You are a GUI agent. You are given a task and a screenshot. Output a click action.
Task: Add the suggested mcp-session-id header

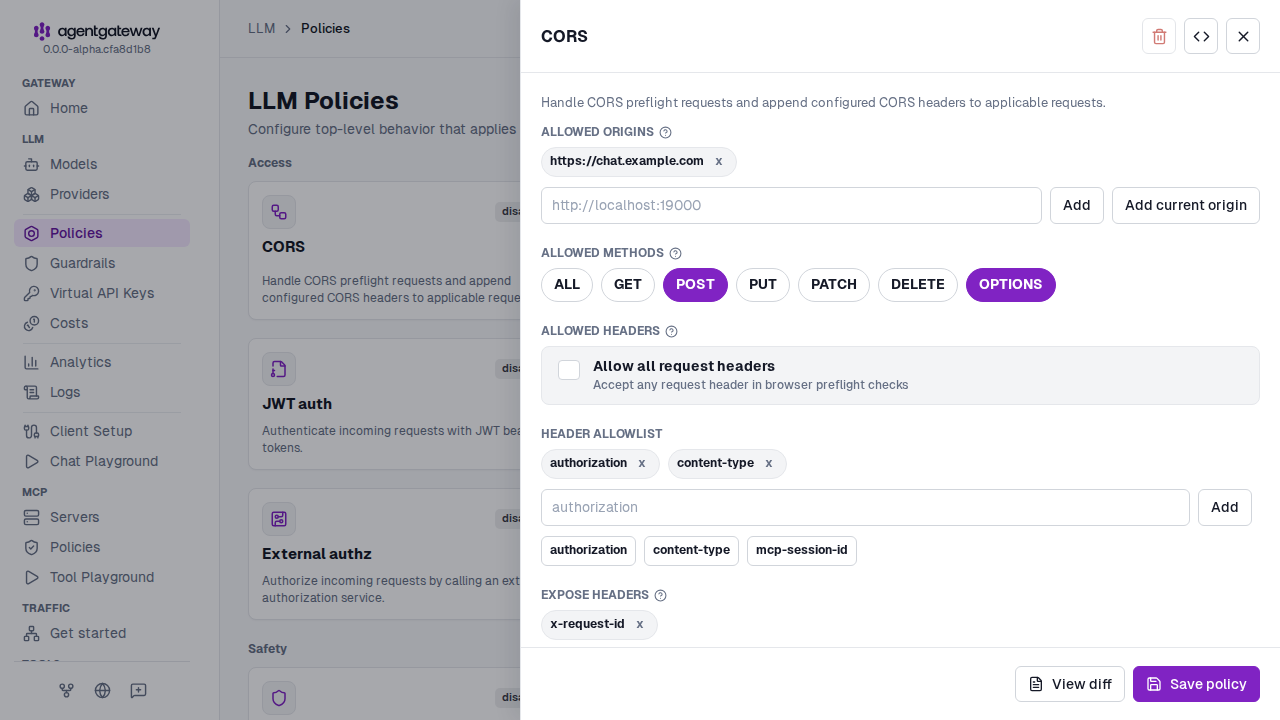click(x=802, y=550)
